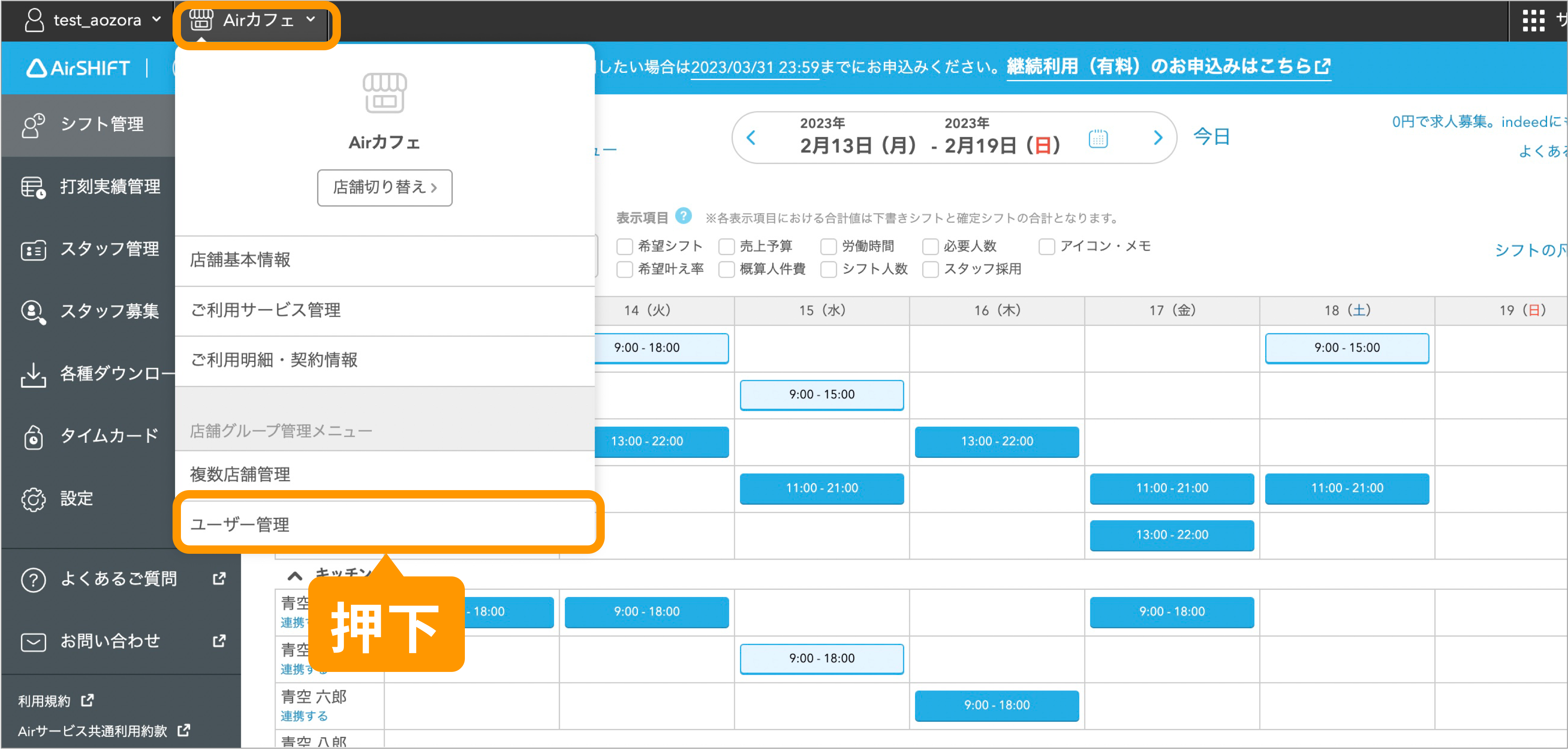Click the お問い合わせ envelope icon
This screenshot has height=749, width=1568.
34,643
